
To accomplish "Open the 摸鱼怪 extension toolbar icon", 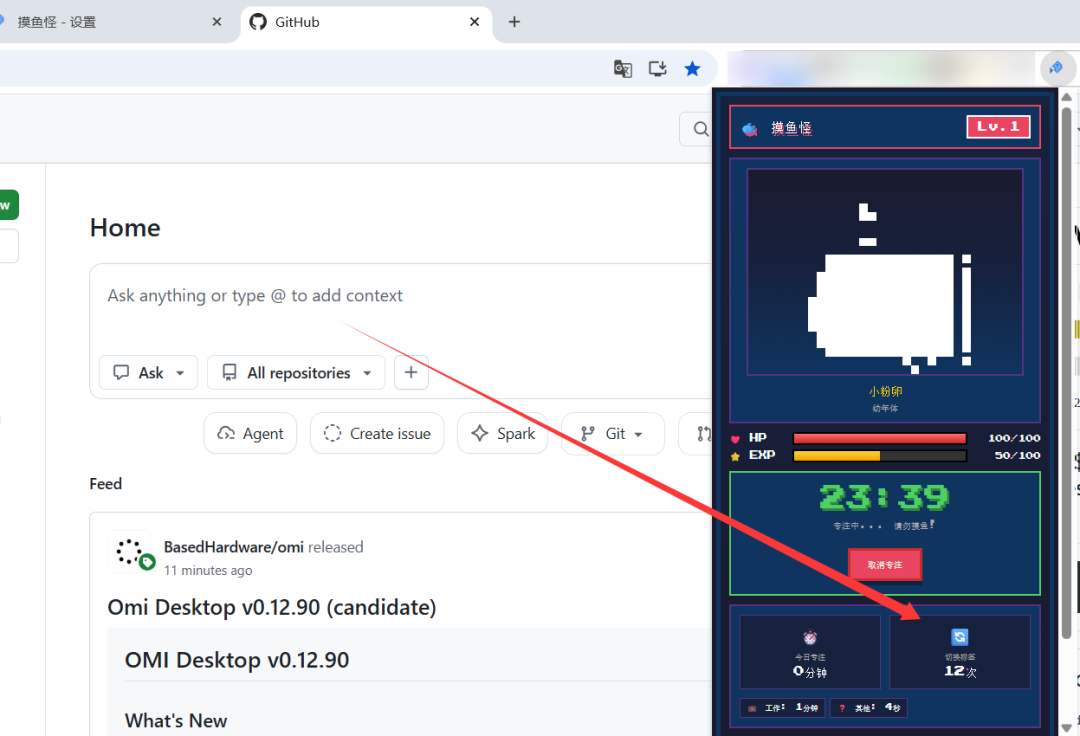I will [x=1055, y=67].
